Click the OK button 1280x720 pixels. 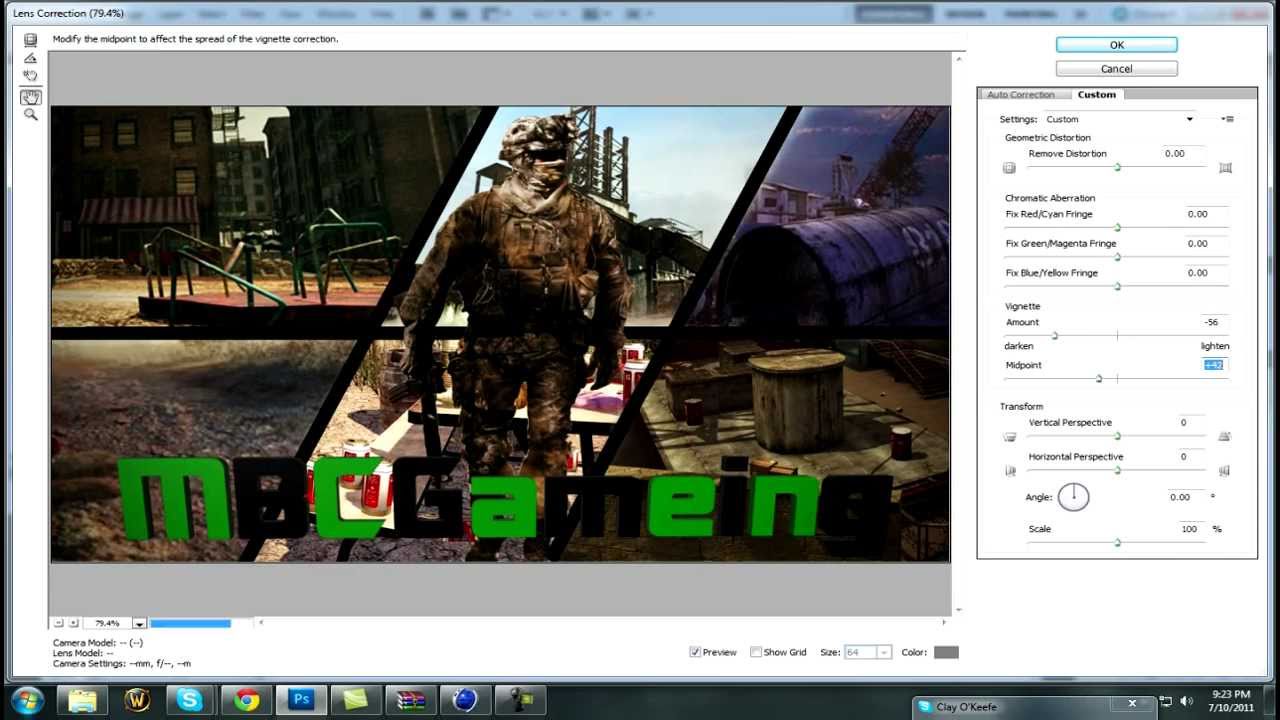[x=1116, y=45]
